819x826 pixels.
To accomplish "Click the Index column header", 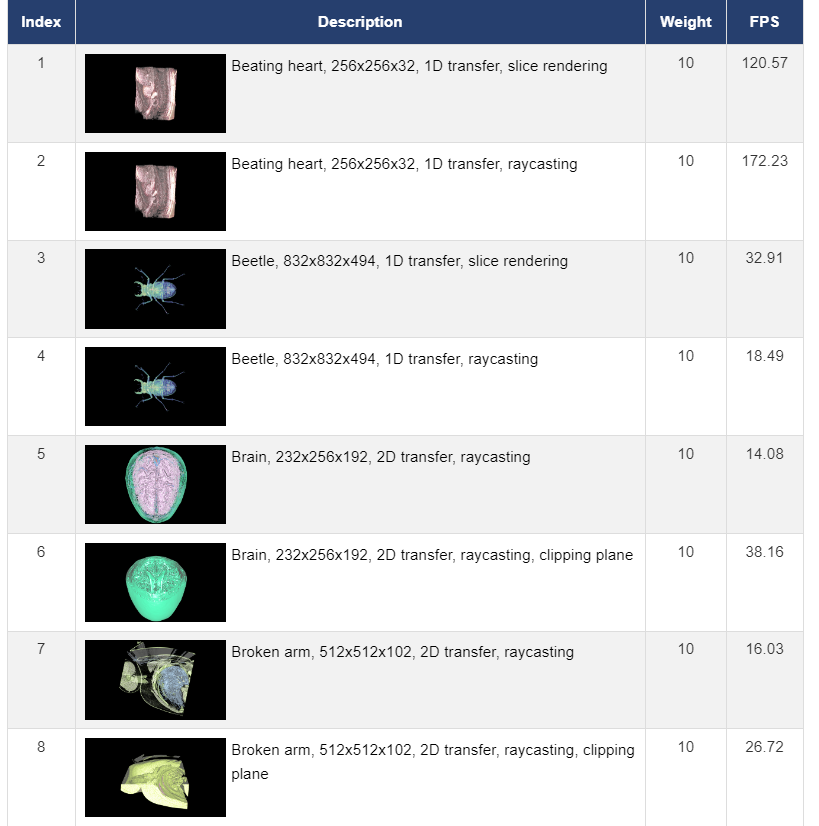I will pos(41,22).
